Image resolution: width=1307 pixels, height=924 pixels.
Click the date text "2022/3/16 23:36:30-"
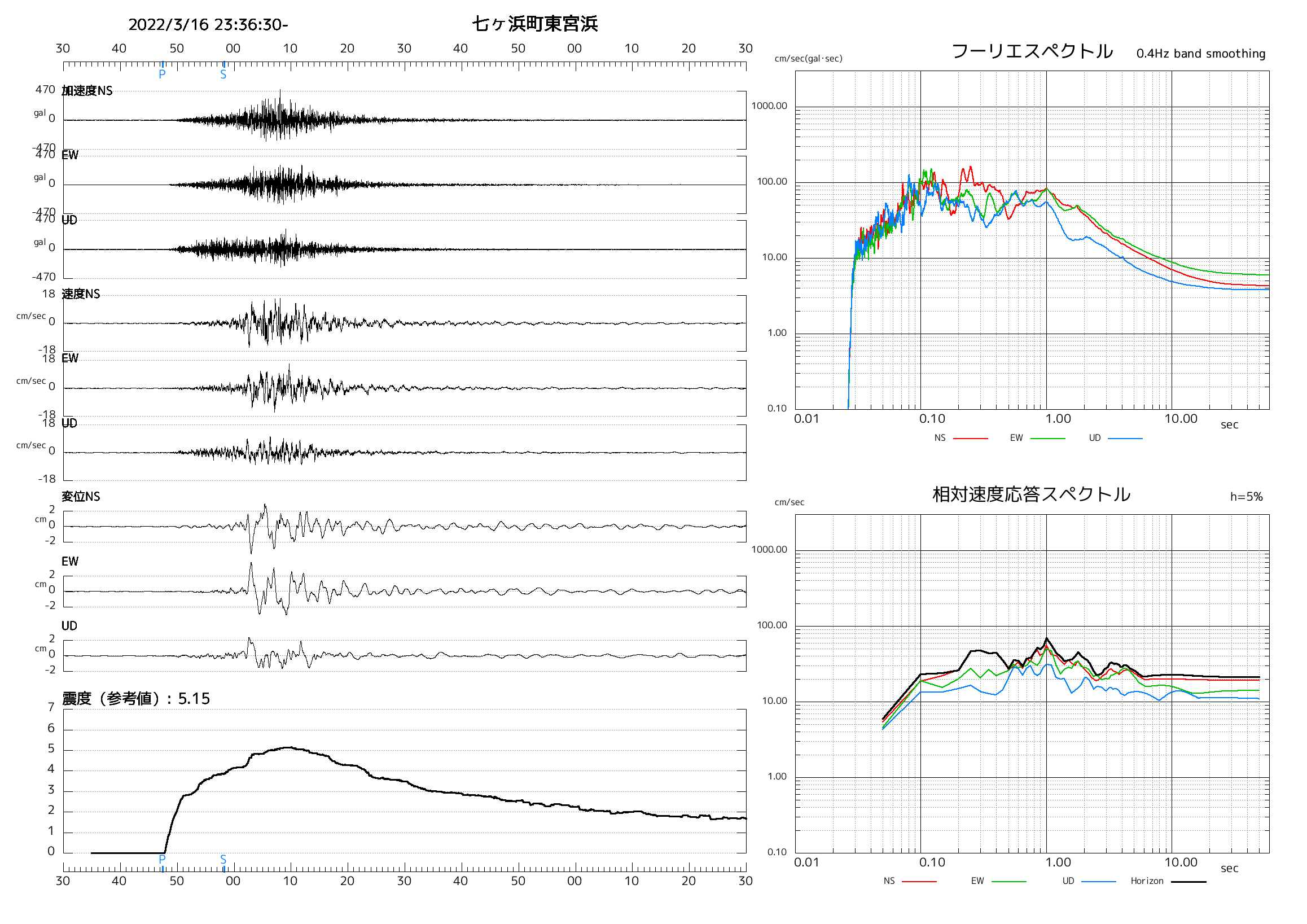coord(208,24)
